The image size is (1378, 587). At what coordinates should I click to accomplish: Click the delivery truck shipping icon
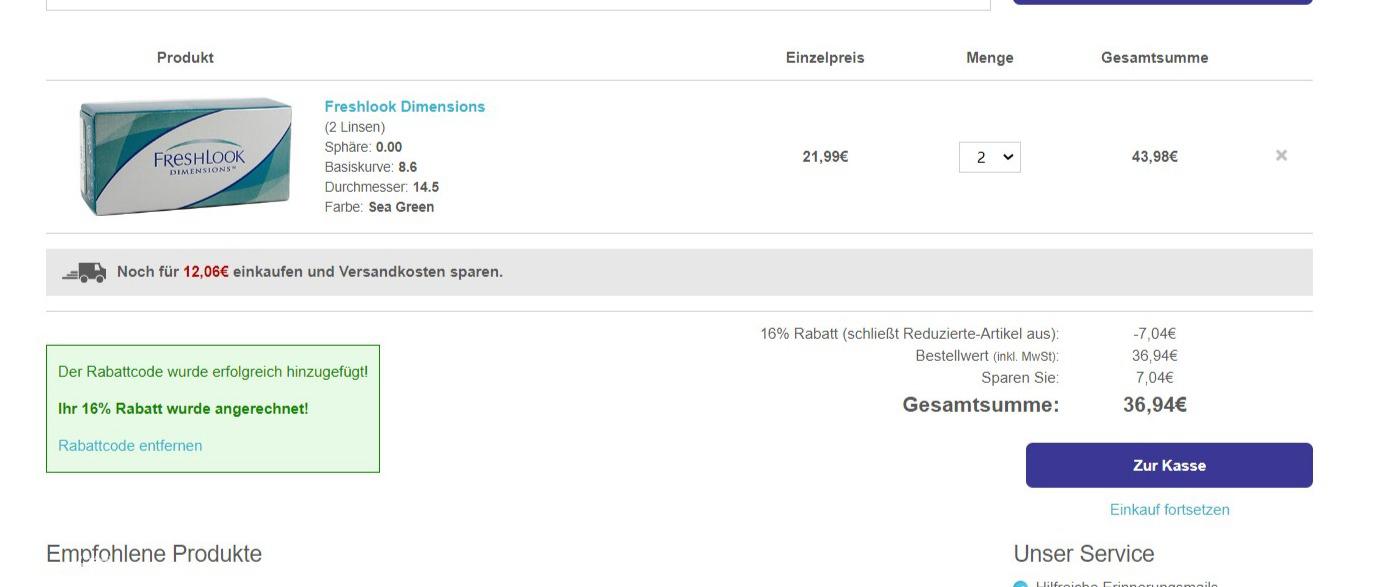tap(84, 272)
